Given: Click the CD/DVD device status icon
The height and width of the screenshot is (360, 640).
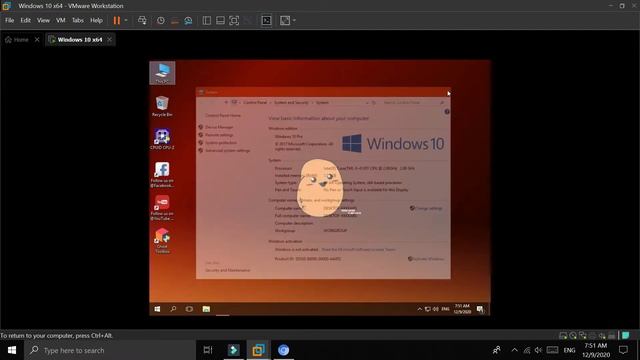Looking at the screenshot, I should [x=573, y=336].
